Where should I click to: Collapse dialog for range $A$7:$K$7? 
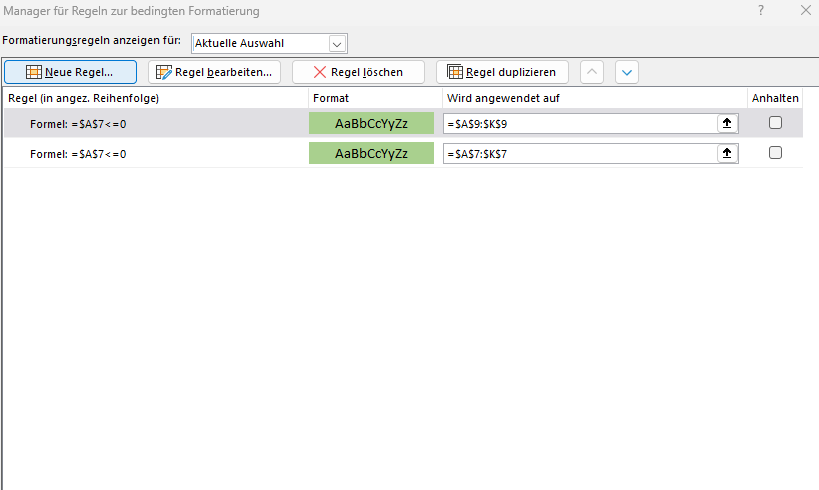click(727, 154)
